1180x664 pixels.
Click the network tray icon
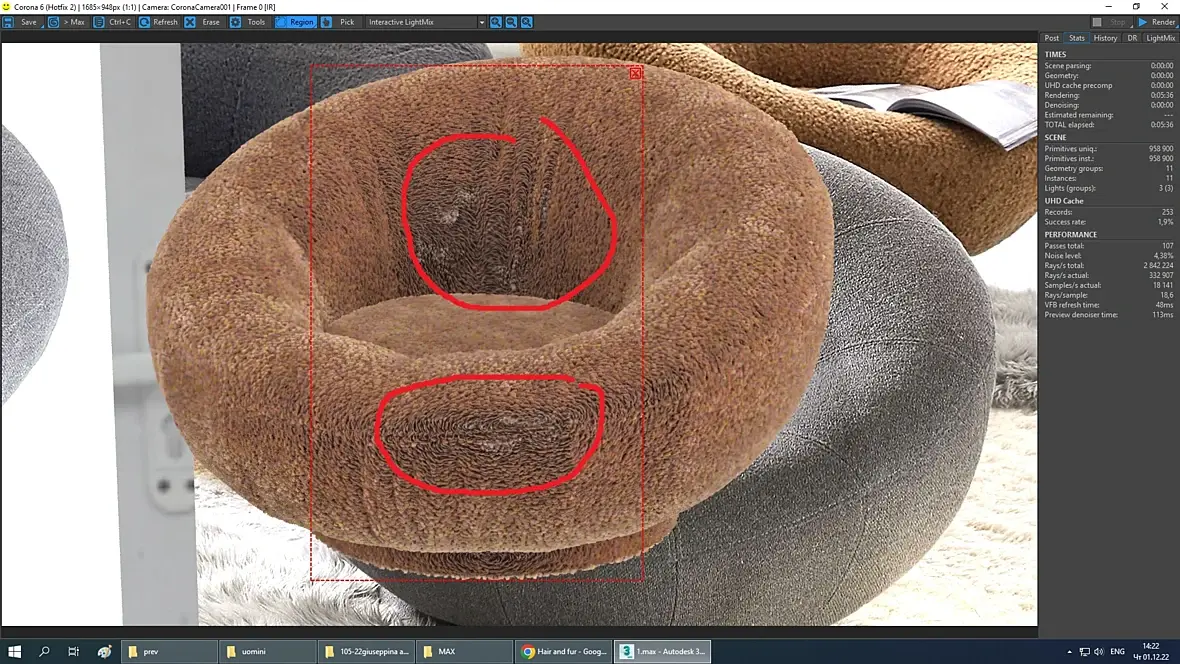click(1084, 651)
